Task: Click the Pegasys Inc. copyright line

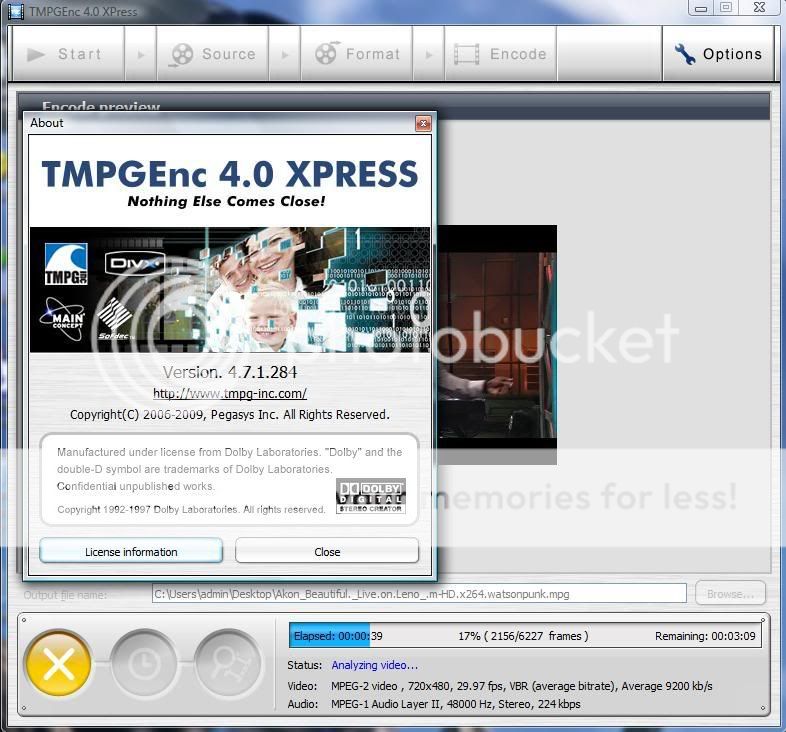Action: [x=230, y=415]
